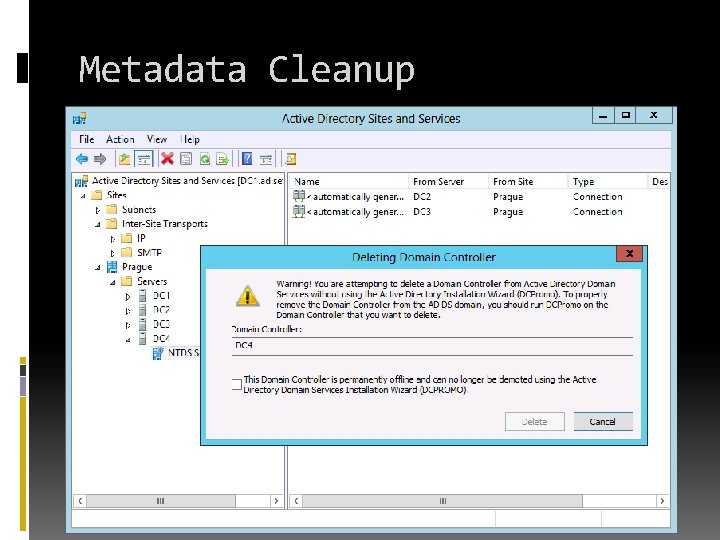Open the Help menu

click(x=190, y=139)
